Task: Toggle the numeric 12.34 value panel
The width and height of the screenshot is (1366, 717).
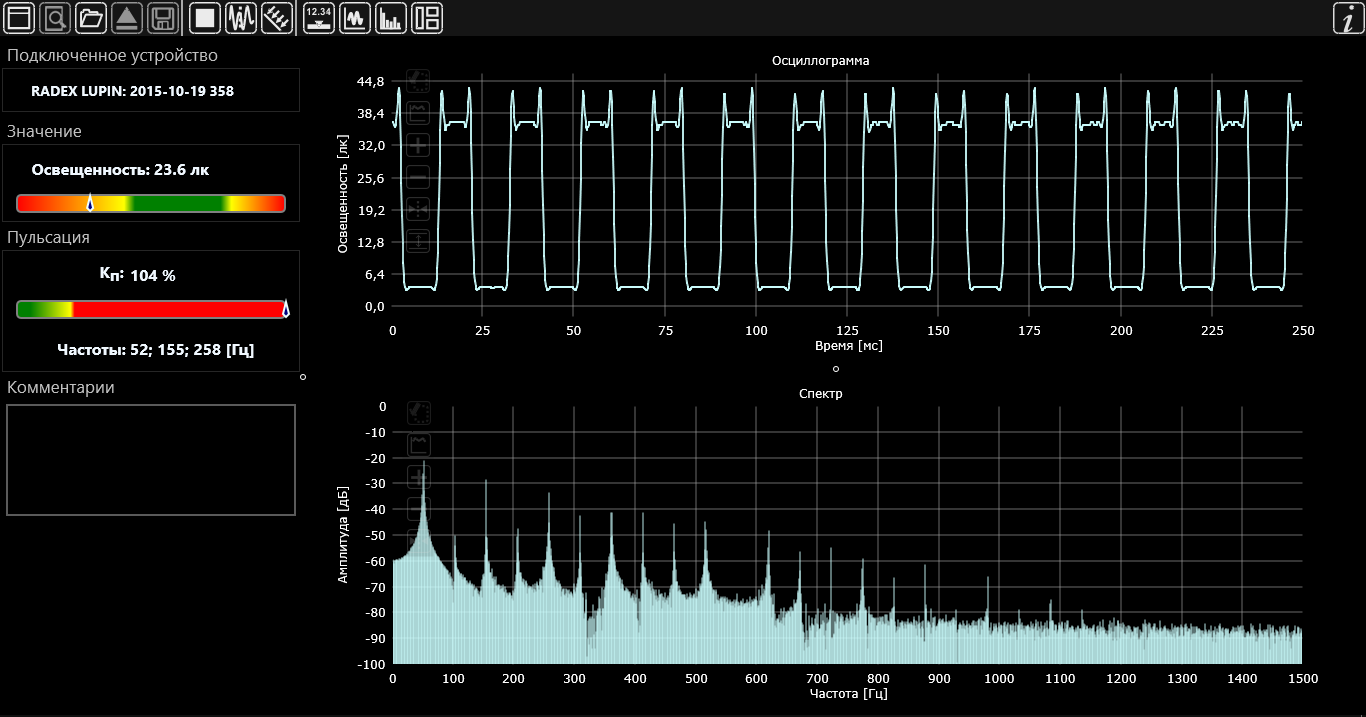Action: (x=319, y=18)
